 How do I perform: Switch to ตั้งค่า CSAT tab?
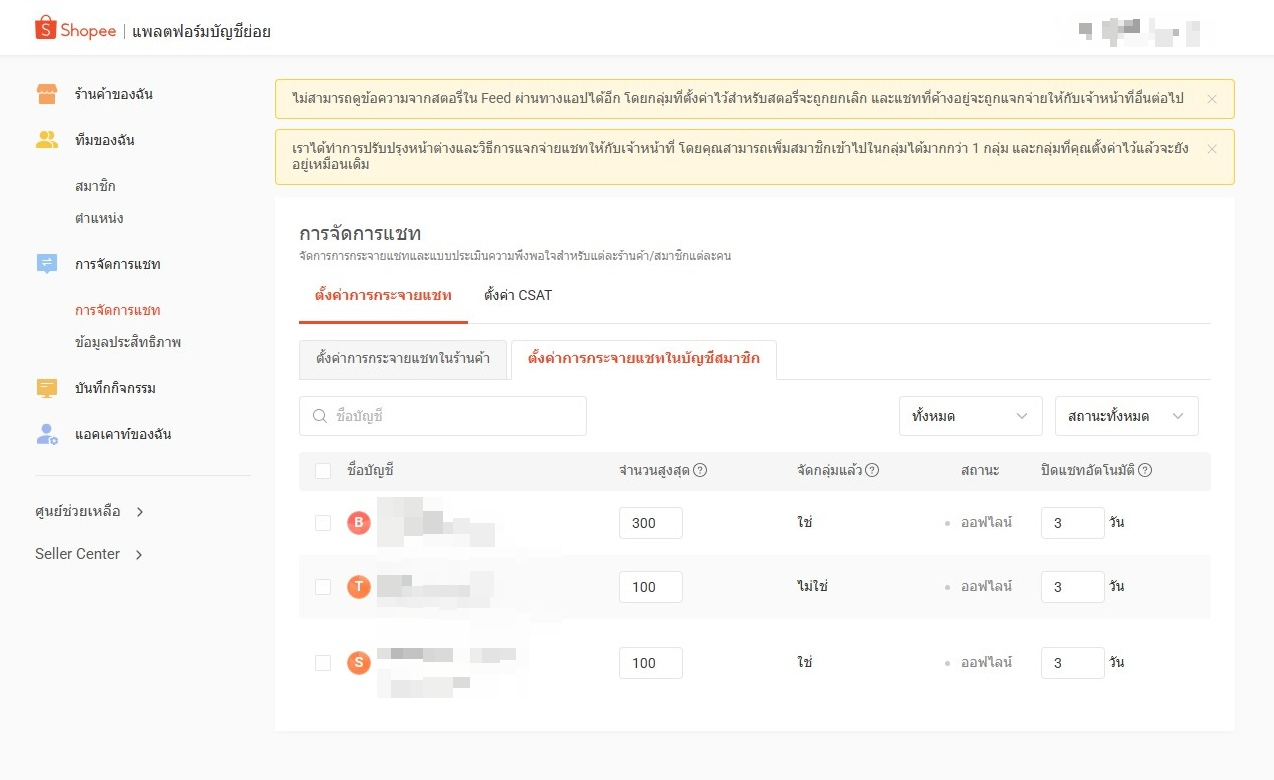pyautogui.click(x=518, y=296)
